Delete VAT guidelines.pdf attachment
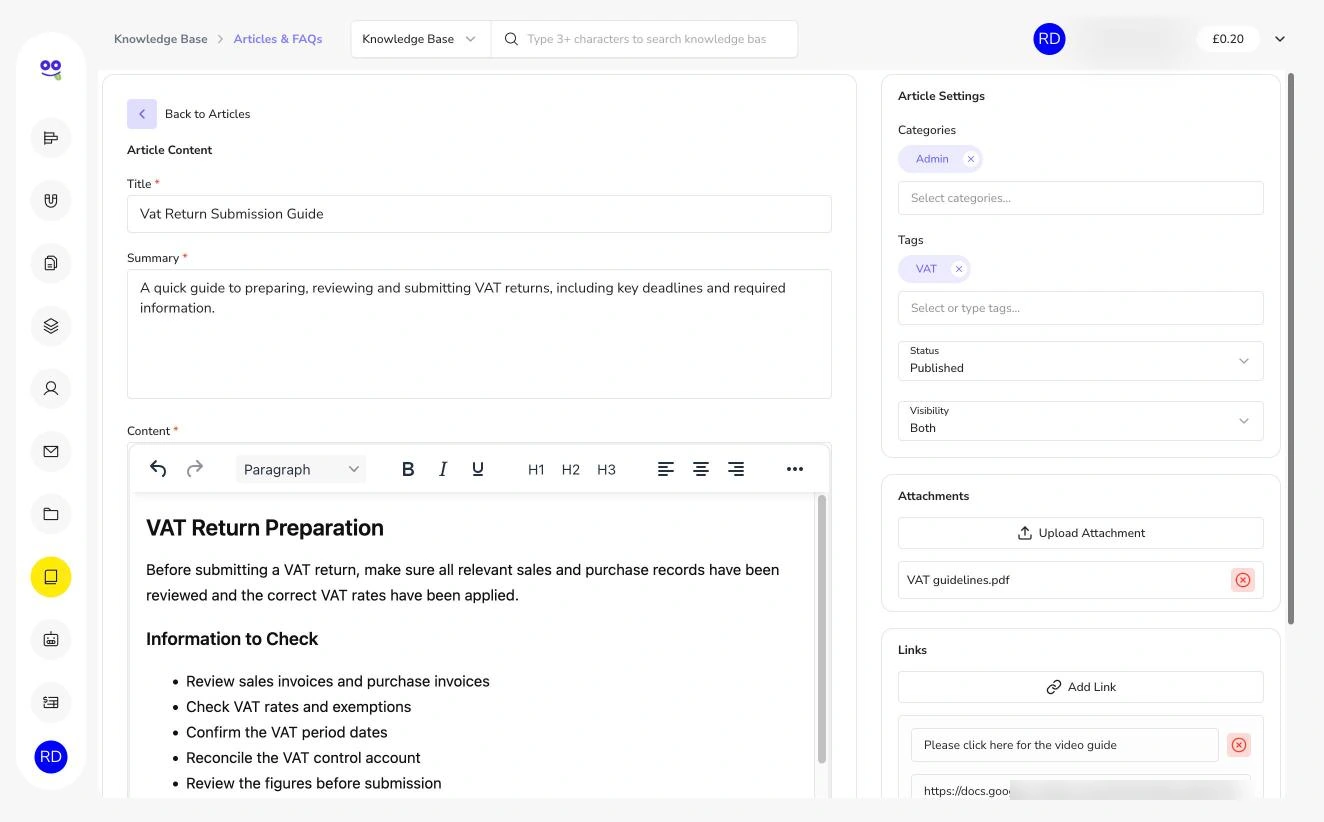 tap(1242, 580)
